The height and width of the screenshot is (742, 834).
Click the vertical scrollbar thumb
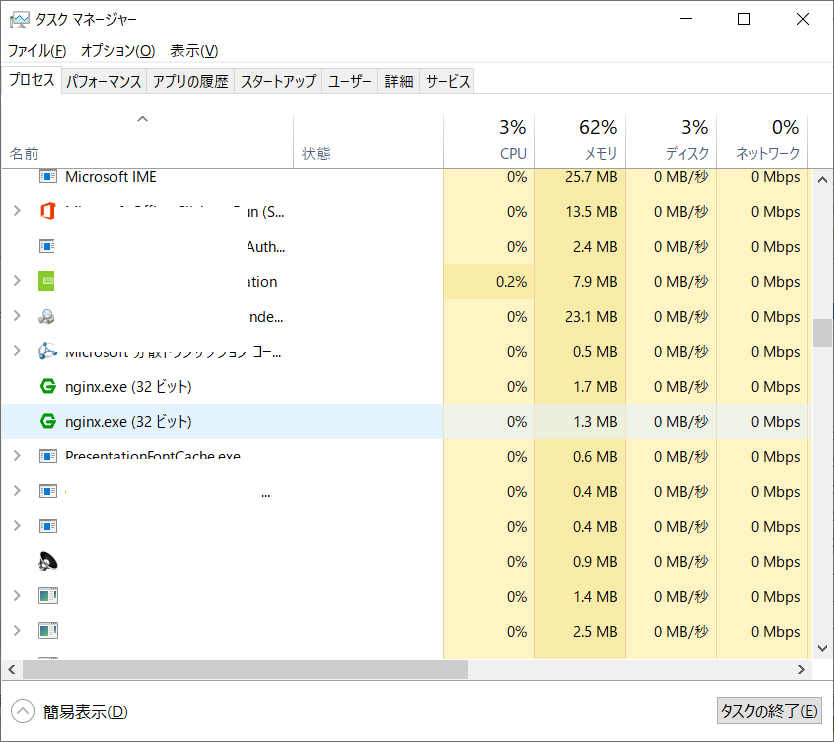point(822,332)
